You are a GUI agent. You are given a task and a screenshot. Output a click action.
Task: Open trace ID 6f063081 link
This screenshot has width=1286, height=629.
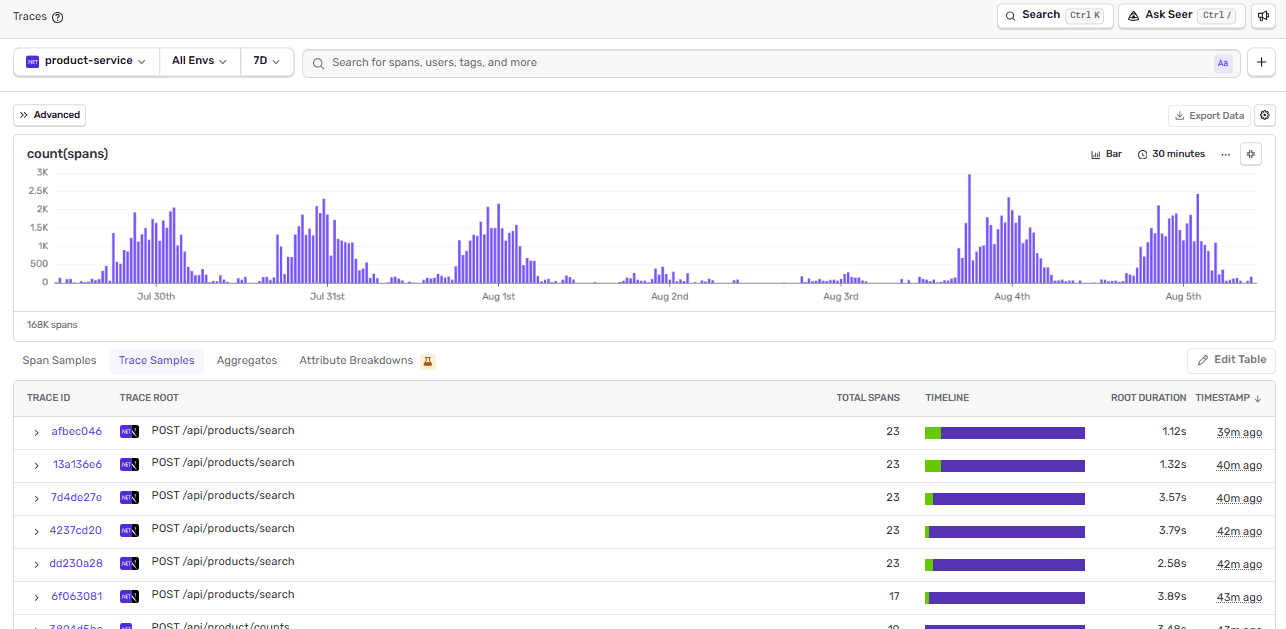coord(77,597)
